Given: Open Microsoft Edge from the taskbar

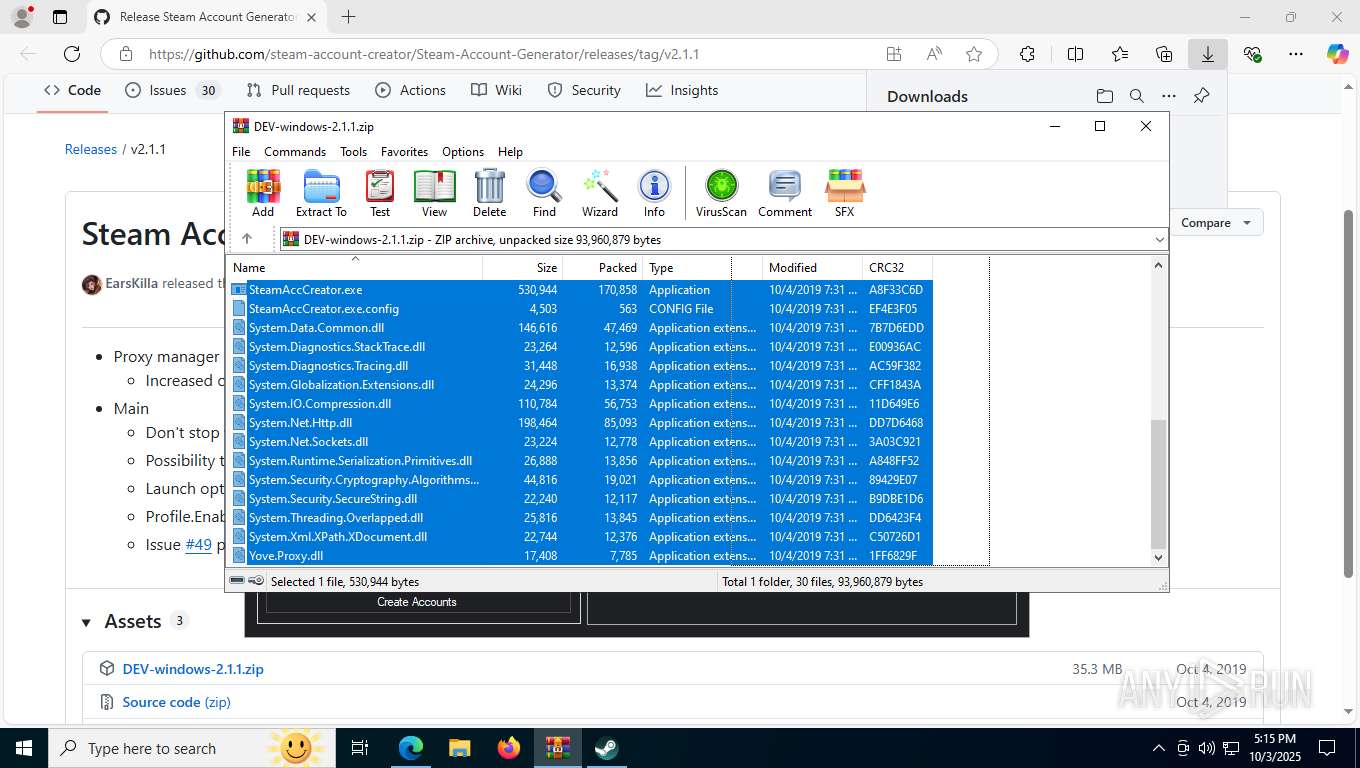Looking at the screenshot, I should click(x=410, y=748).
